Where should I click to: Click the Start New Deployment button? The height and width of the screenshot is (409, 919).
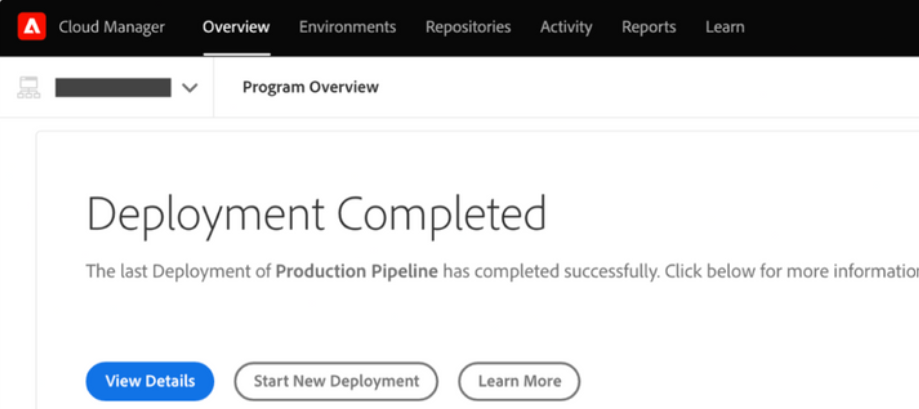click(x=336, y=381)
